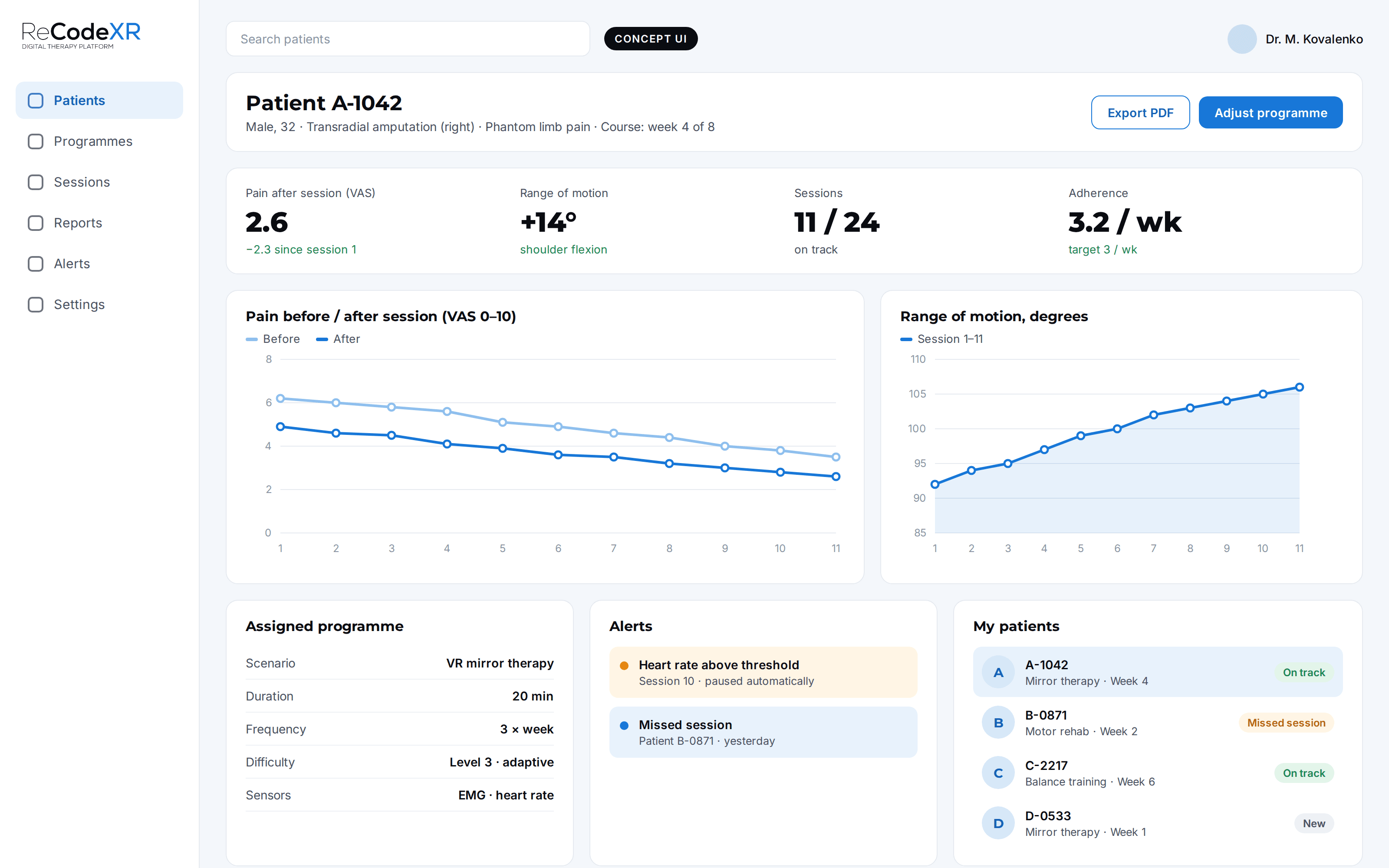Click the Missed session badge for B-0871
Image resolution: width=1389 pixels, height=868 pixels.
[1286, 723]
